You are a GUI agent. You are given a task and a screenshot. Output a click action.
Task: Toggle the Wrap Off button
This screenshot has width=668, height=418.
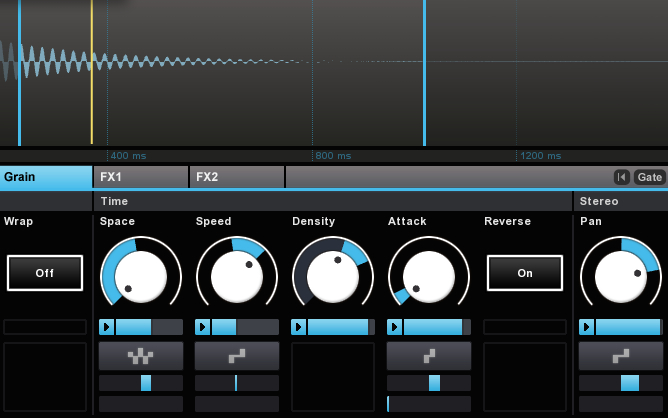[45, 273]
